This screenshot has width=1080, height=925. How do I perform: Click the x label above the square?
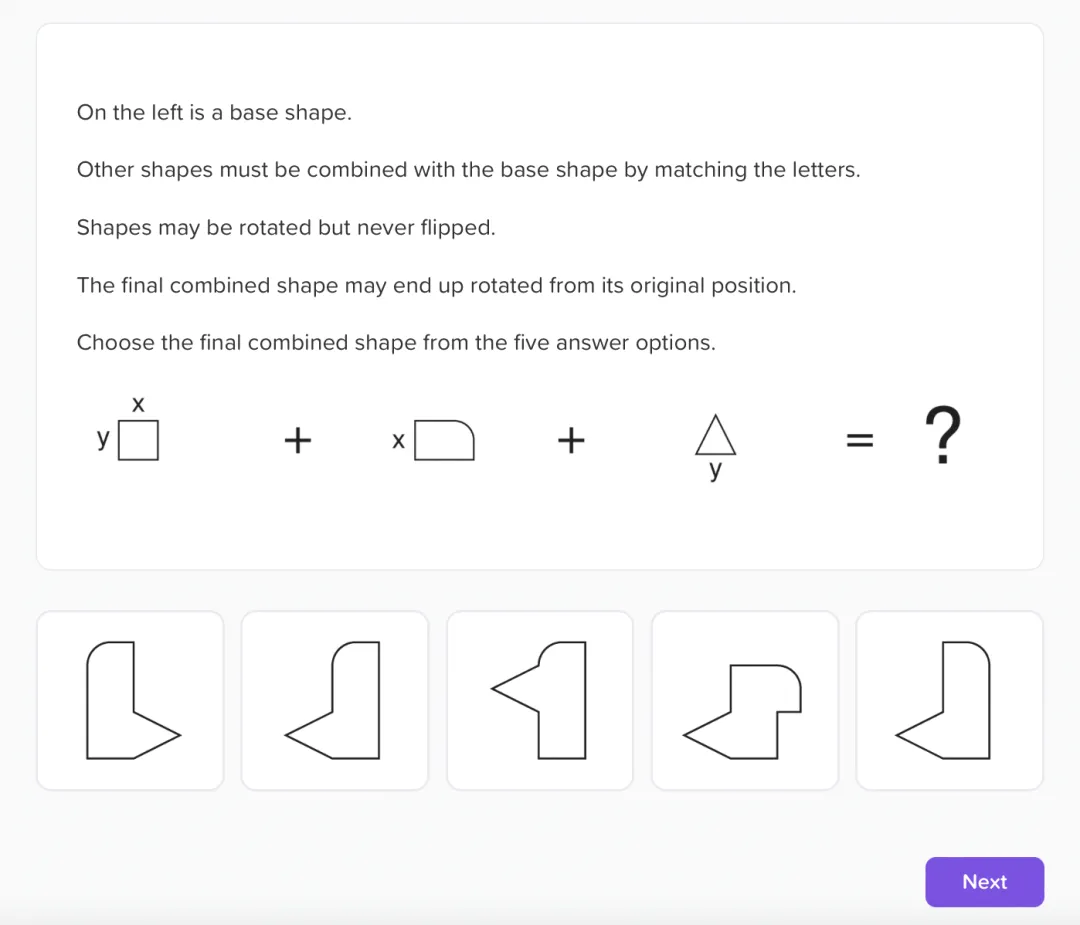pos(138,404)
